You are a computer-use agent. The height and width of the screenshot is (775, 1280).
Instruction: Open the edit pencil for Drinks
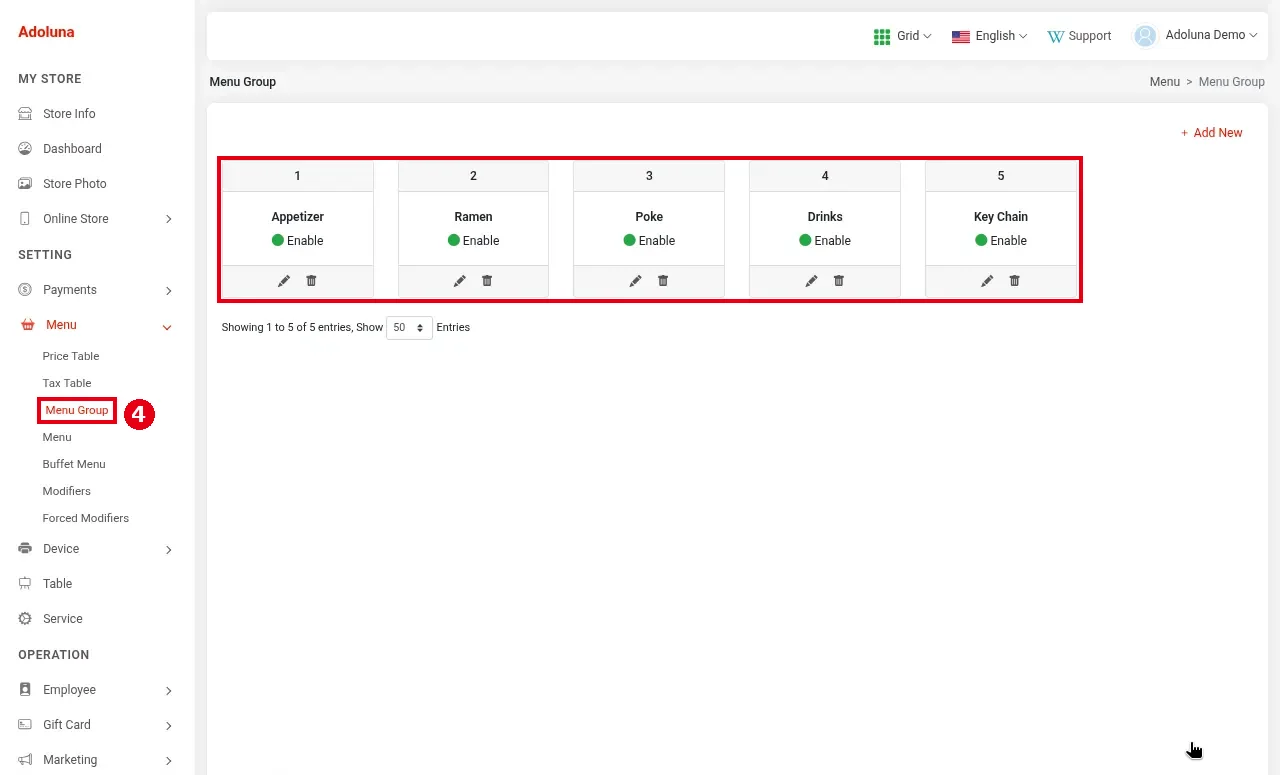coord(812,281)
